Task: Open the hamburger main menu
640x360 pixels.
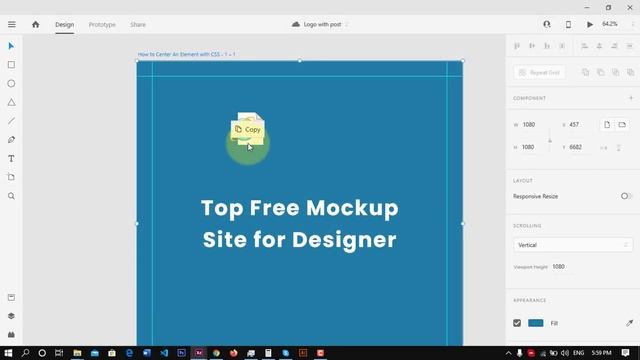Action: (x=12, y=24)
